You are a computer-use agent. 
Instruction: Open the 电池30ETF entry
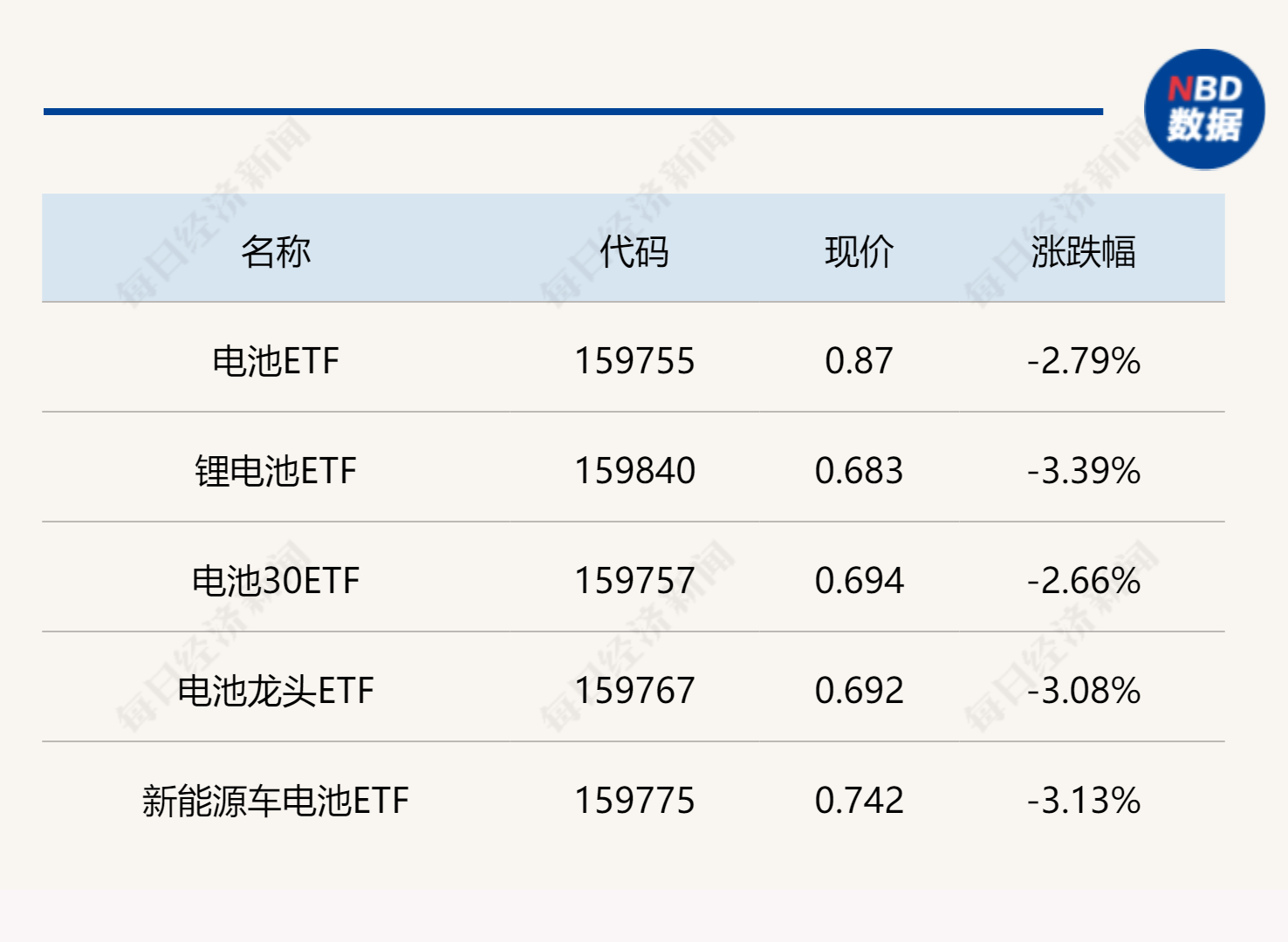(x=276, y=581)
